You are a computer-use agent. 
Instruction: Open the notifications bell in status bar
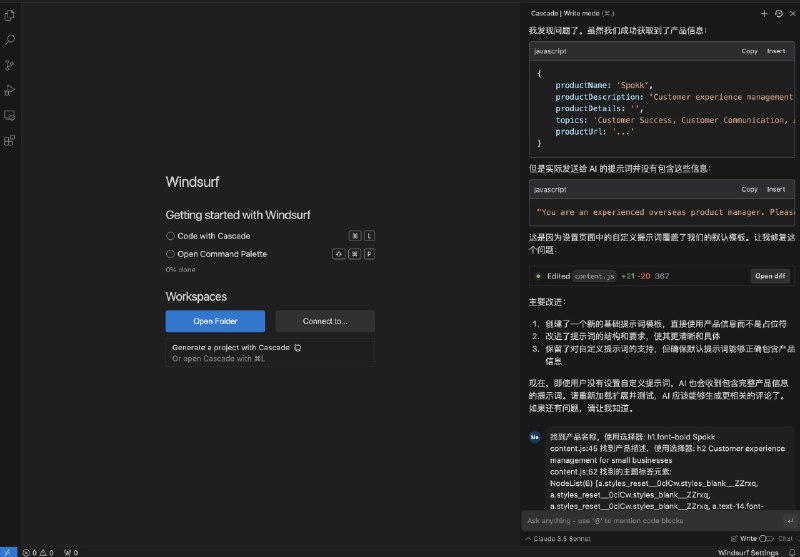click(x=792, y=552)
